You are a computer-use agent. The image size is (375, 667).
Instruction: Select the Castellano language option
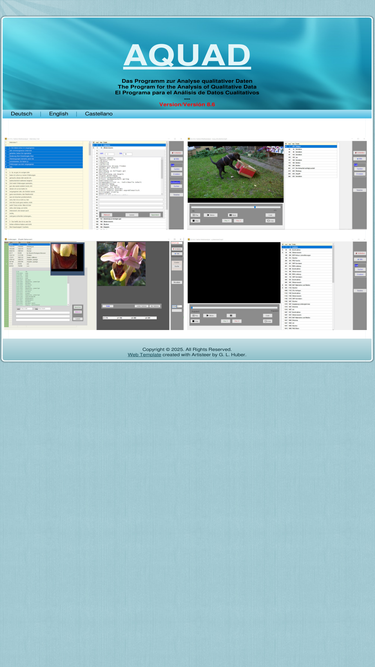(99, 114)
